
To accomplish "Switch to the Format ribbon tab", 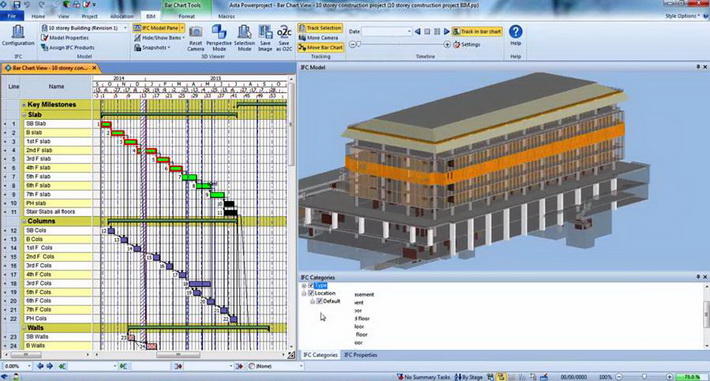I will pos(187,16).
